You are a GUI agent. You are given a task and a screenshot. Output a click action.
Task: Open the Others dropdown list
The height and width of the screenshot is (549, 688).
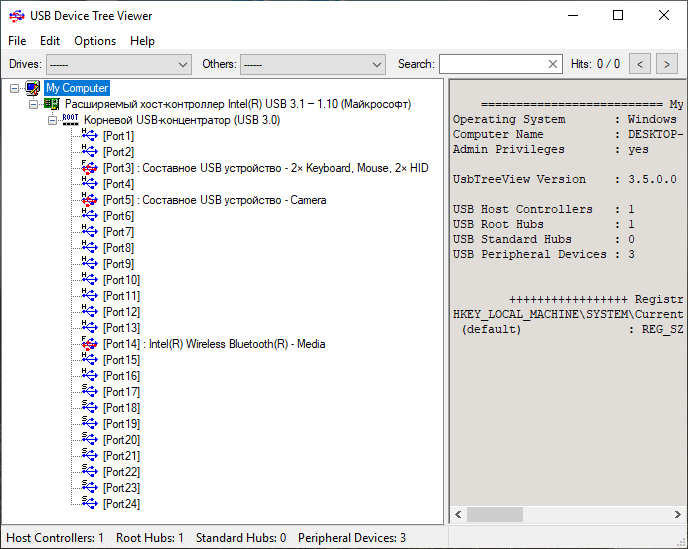[x=377, y=64]
